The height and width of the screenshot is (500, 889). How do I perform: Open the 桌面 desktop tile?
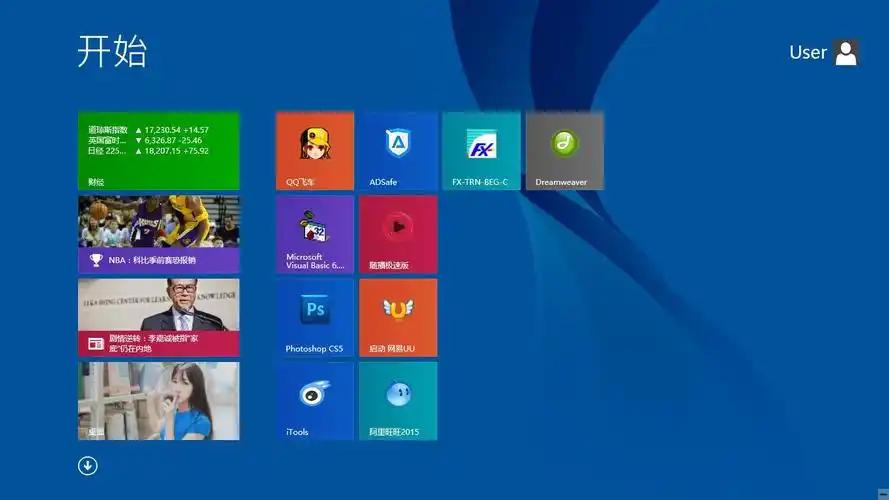159,400
